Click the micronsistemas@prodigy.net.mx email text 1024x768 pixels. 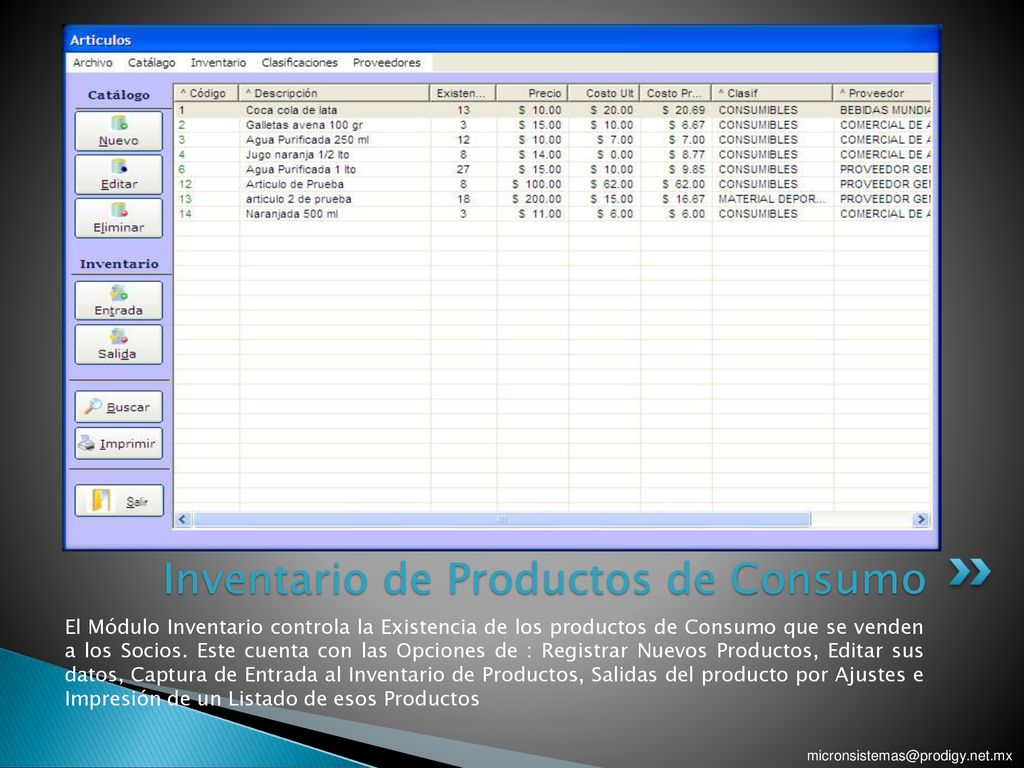coord(909,756)
